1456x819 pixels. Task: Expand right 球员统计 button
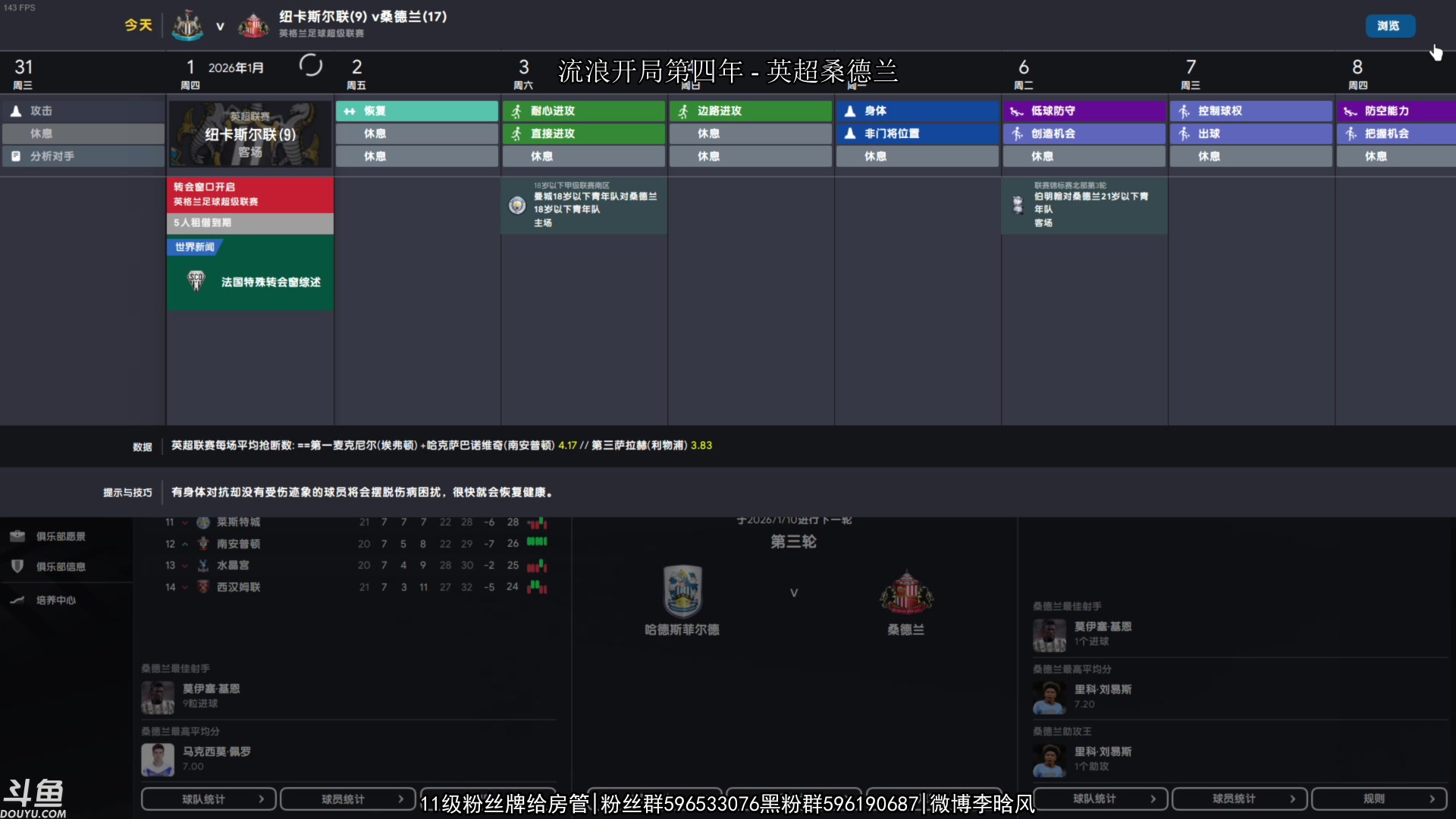click(1239, 799)
